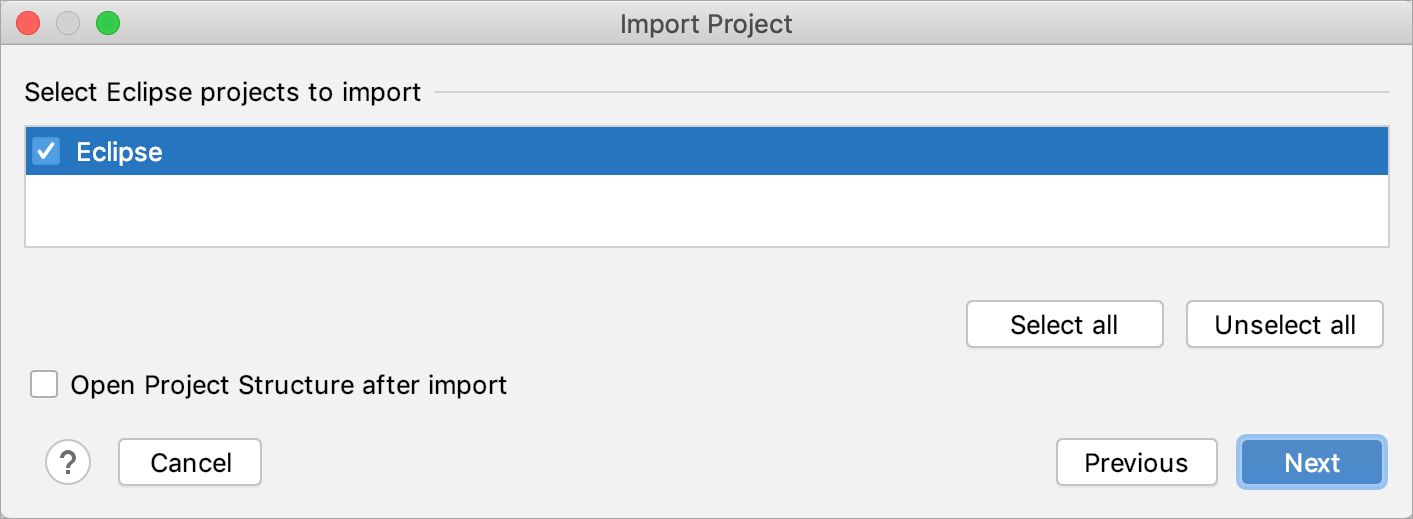Image resolution: width=1413 pixels, height=519 pixels.
Task: Maximize the dialog with the green button
Action: [x=107, y=22]
